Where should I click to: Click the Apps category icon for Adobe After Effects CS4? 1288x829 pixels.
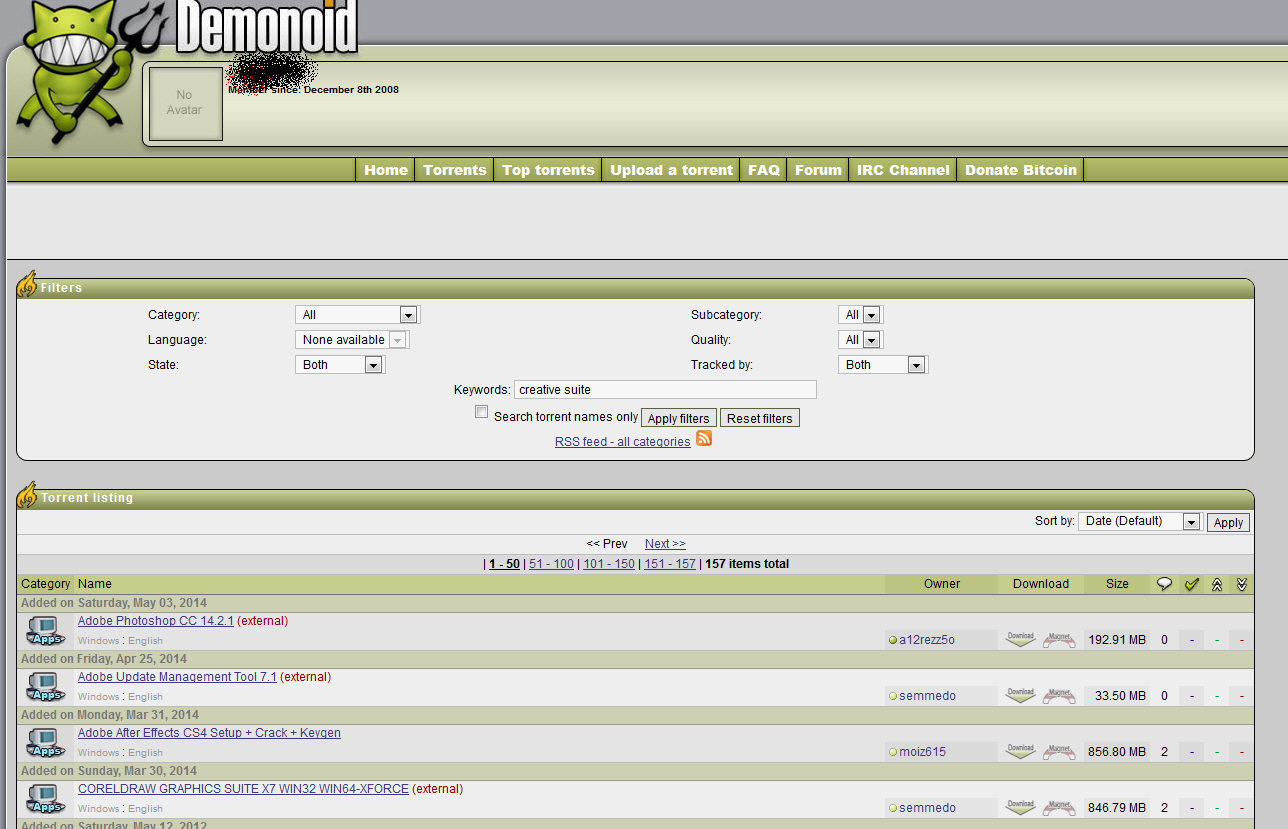[x=46, y=743]
